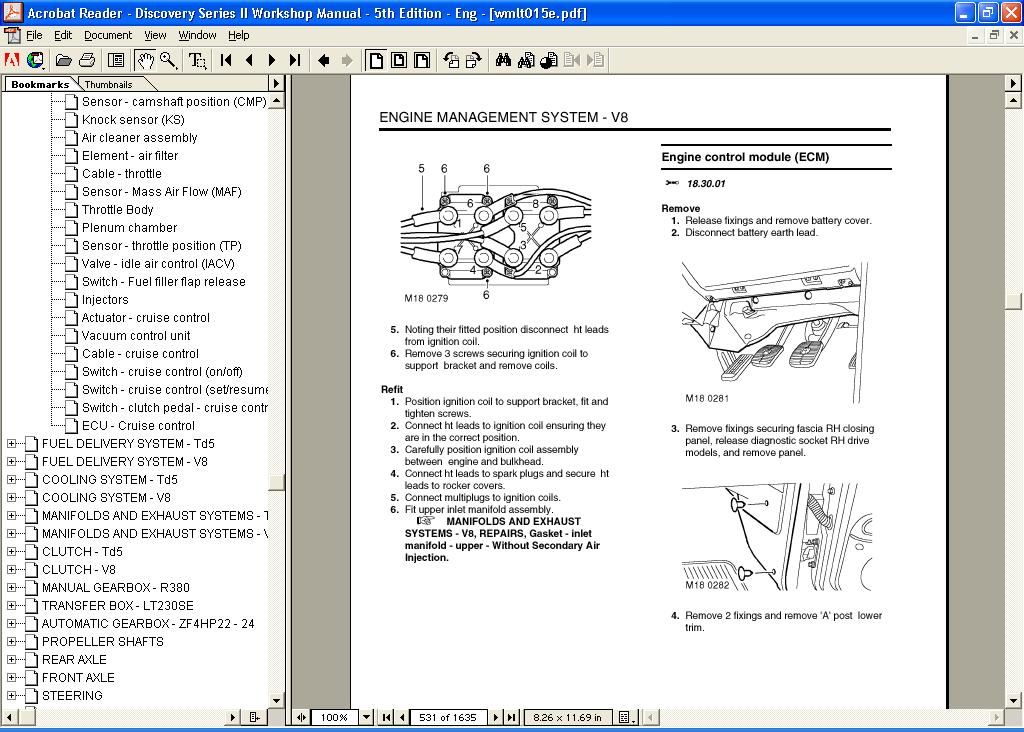Set Actual Size page view
Image resolution: width=1024 pixels, height=732 pixels.
coord(376,61)
